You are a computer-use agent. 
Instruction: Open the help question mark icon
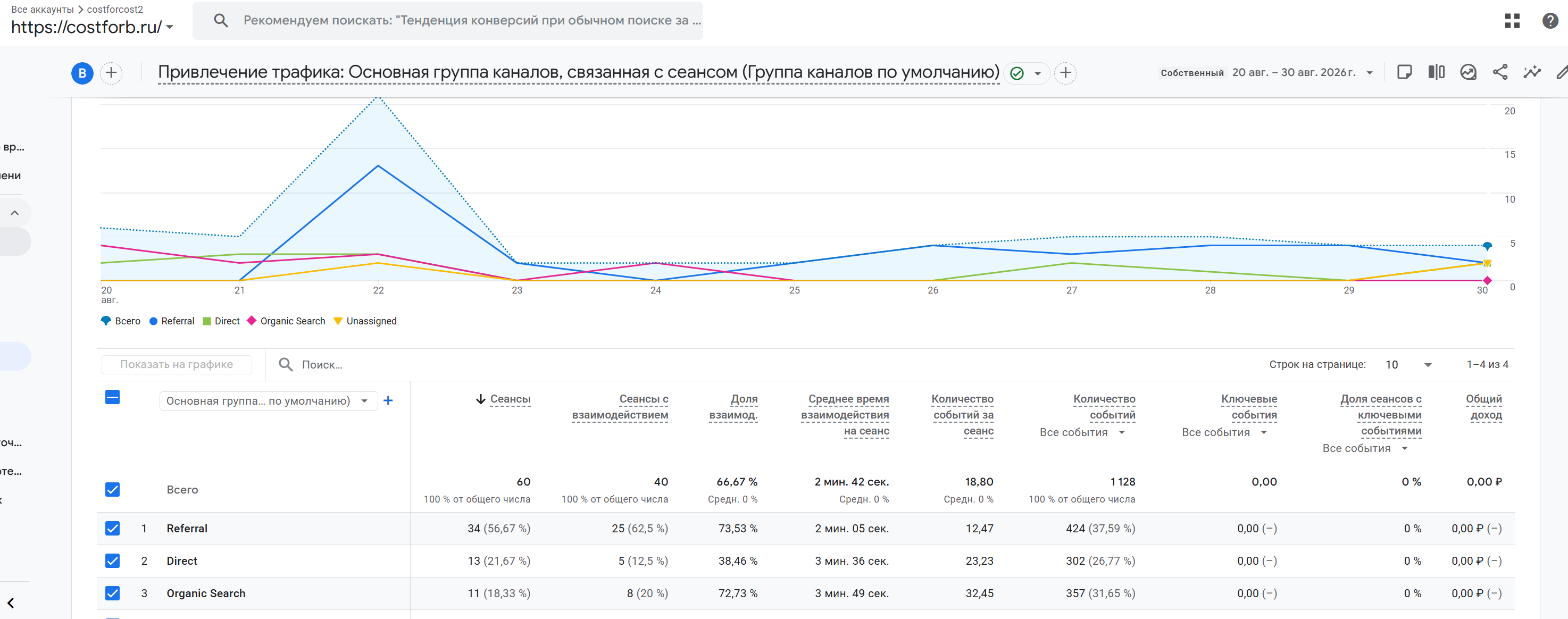1550,21
